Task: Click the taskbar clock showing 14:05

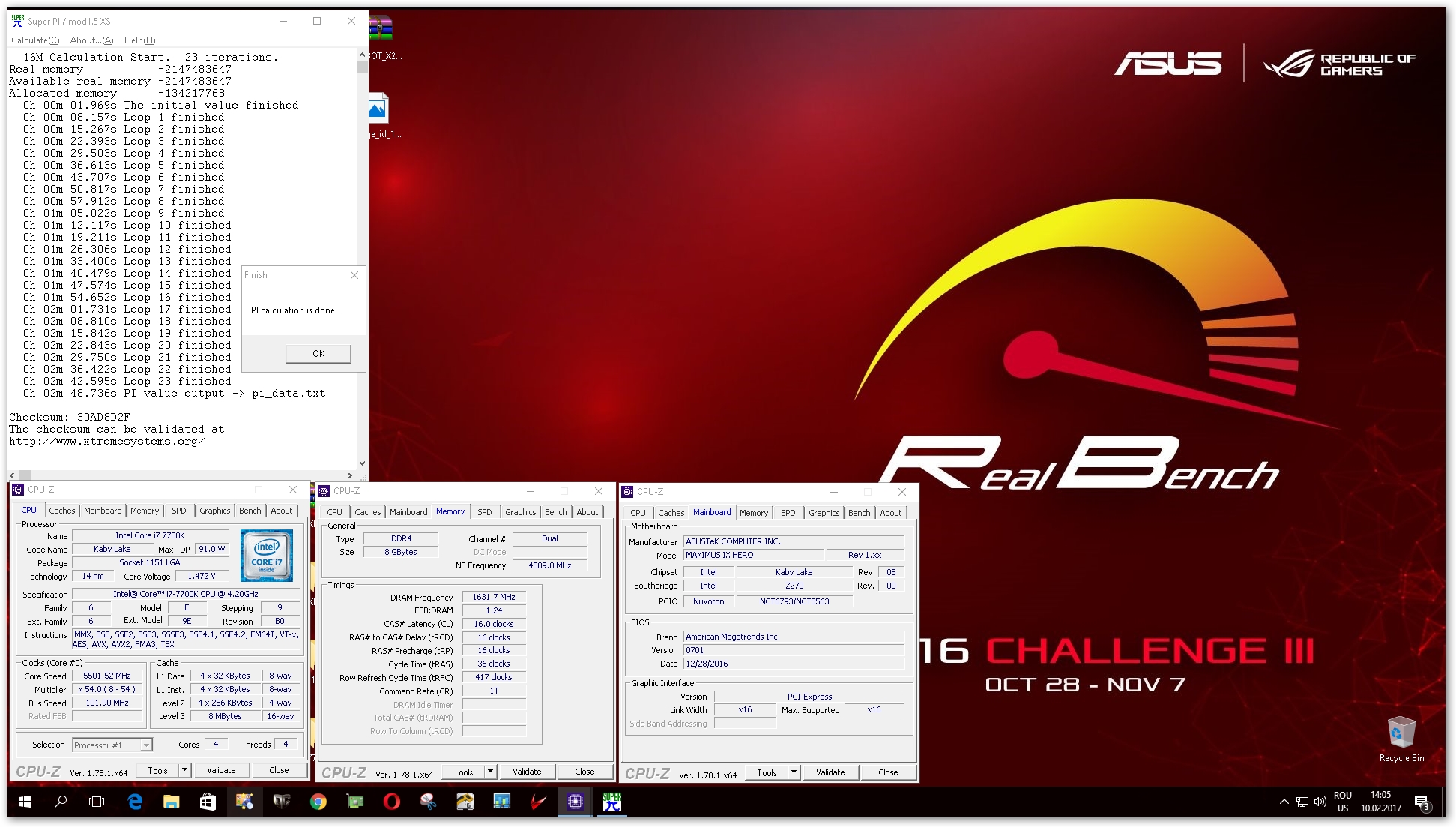Action: pos(1381,802)
